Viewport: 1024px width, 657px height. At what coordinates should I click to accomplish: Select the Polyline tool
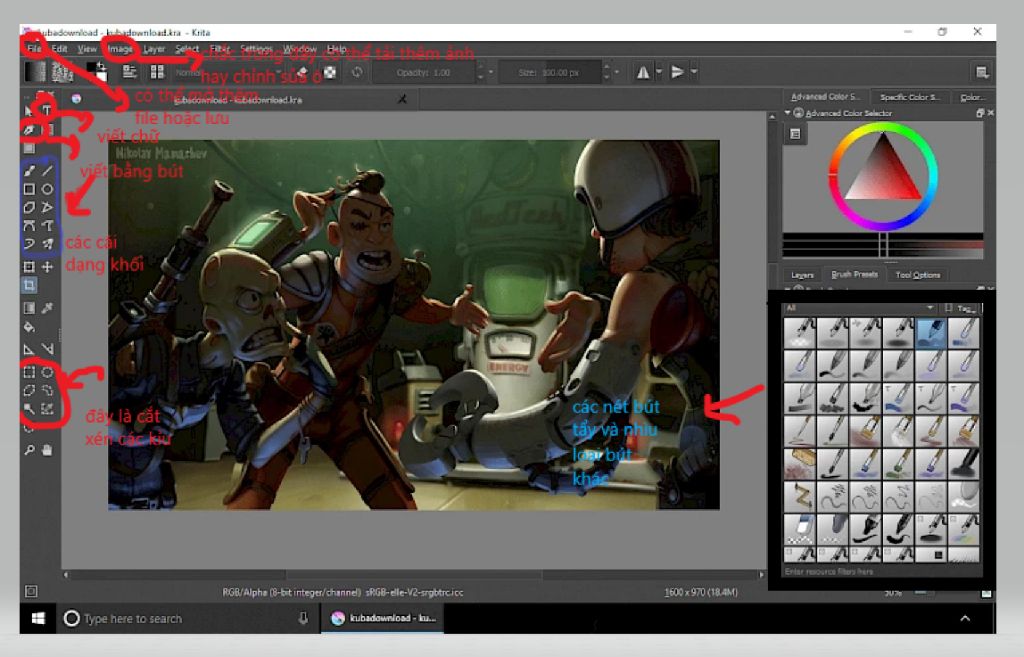tap(47, 208)
